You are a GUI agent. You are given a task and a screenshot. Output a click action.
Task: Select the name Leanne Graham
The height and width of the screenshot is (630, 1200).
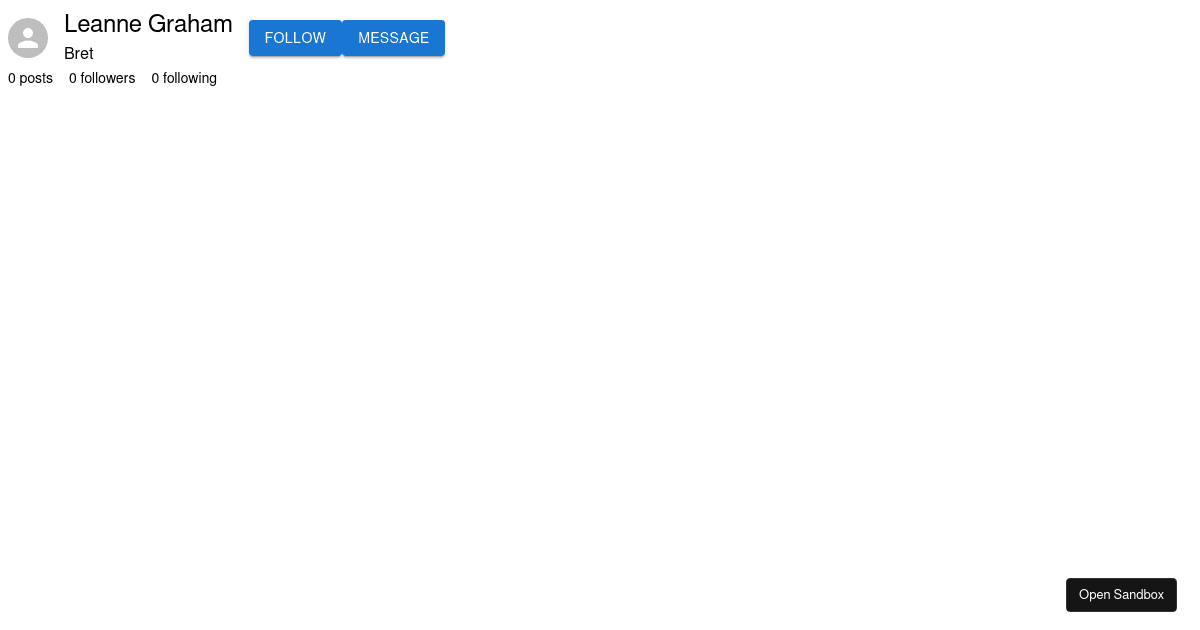pos(148,24)
